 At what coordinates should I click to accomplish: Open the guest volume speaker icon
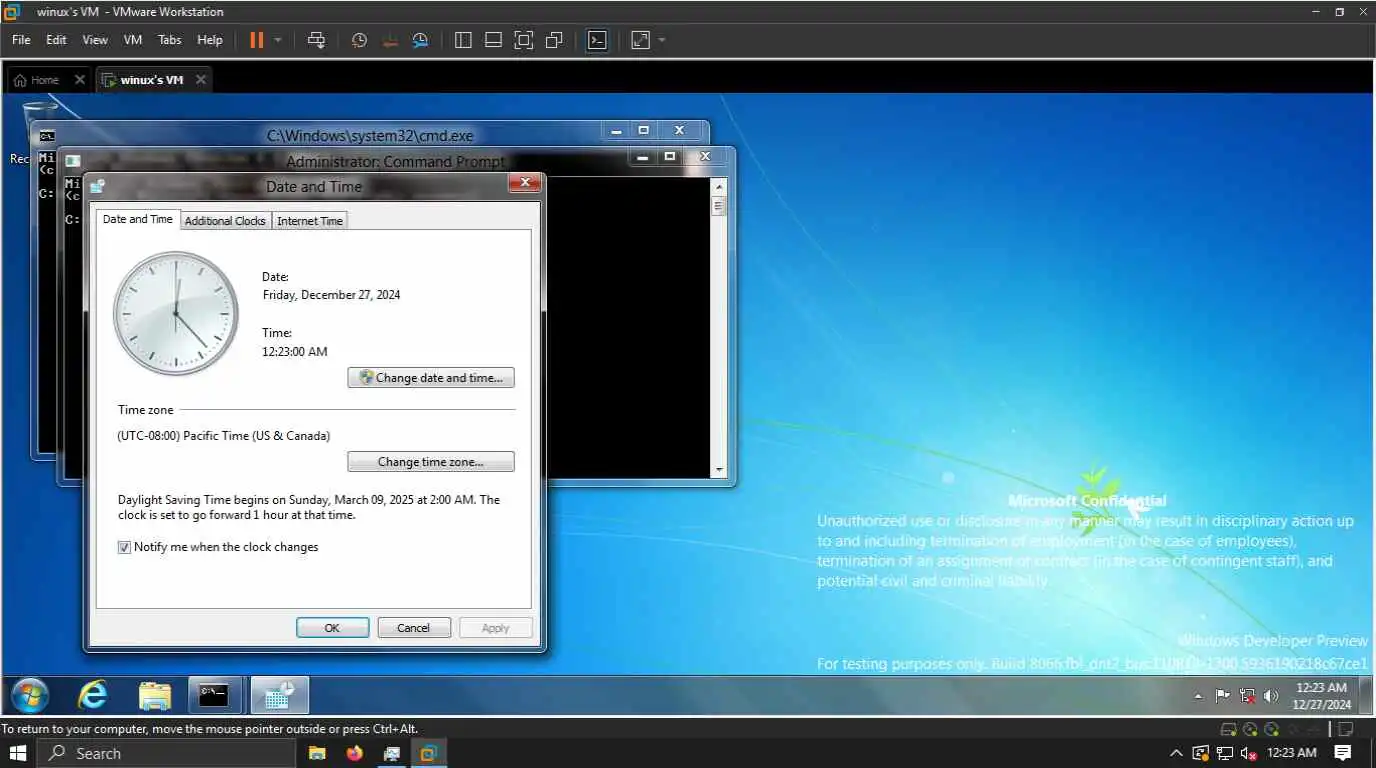point(1271,696)
